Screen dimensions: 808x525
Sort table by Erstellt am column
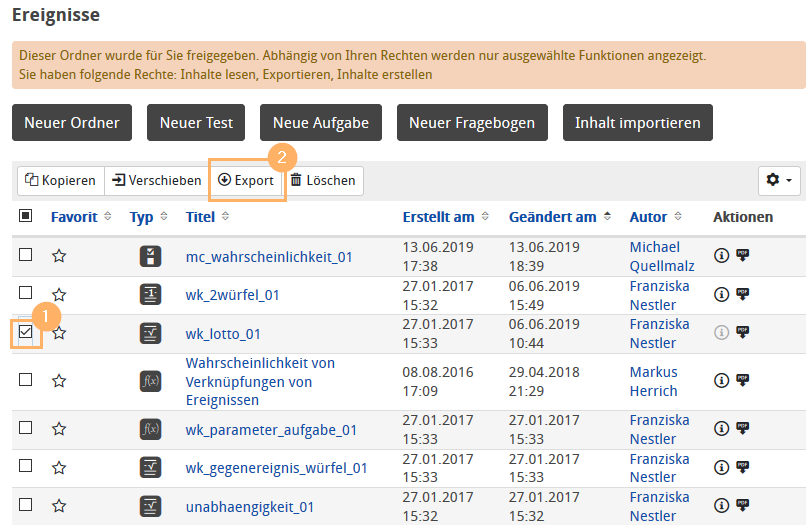[439, 217]
